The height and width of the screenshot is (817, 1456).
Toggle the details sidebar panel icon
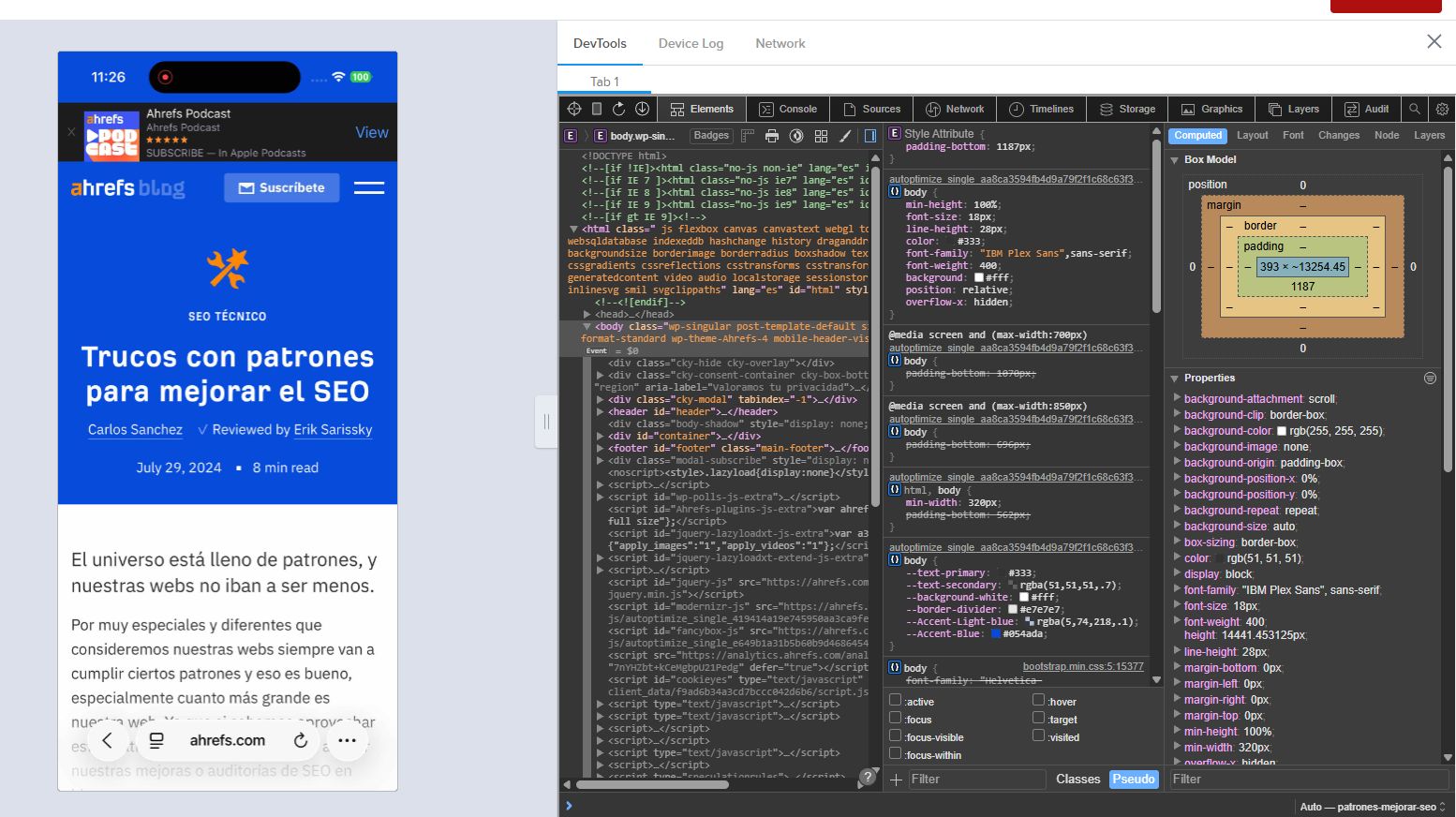(870, 136)
